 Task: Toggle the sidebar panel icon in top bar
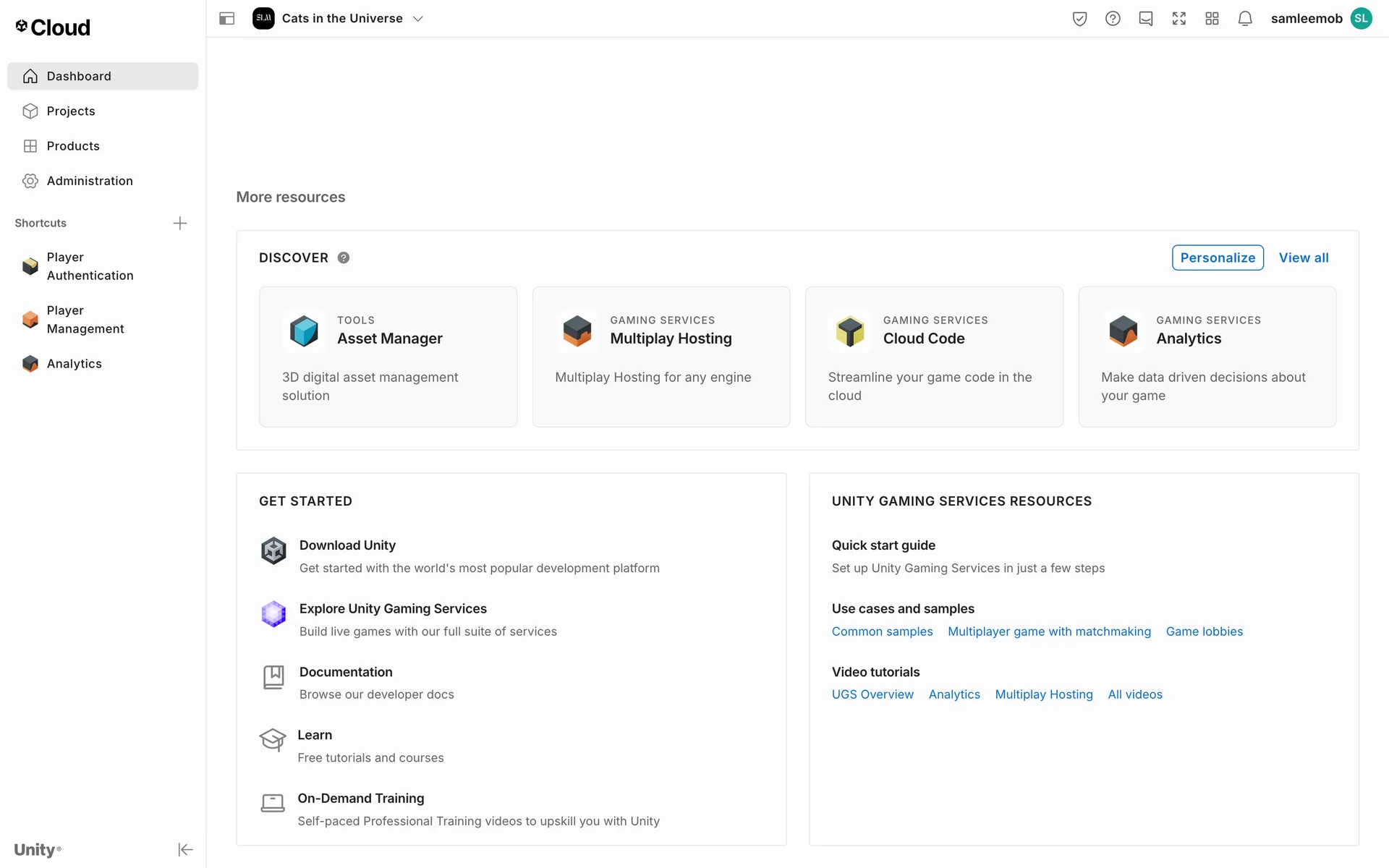point(226,19)
